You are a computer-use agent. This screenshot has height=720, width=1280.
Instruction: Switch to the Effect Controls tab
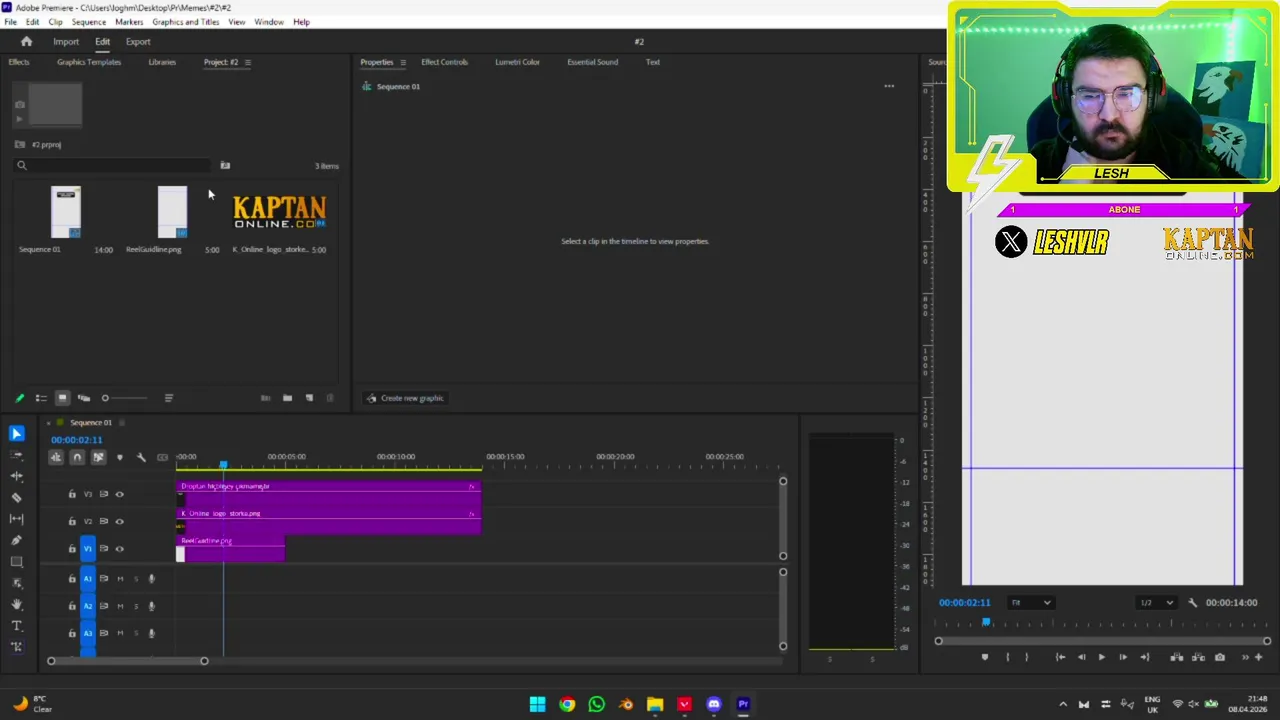[x=444, y=62]
